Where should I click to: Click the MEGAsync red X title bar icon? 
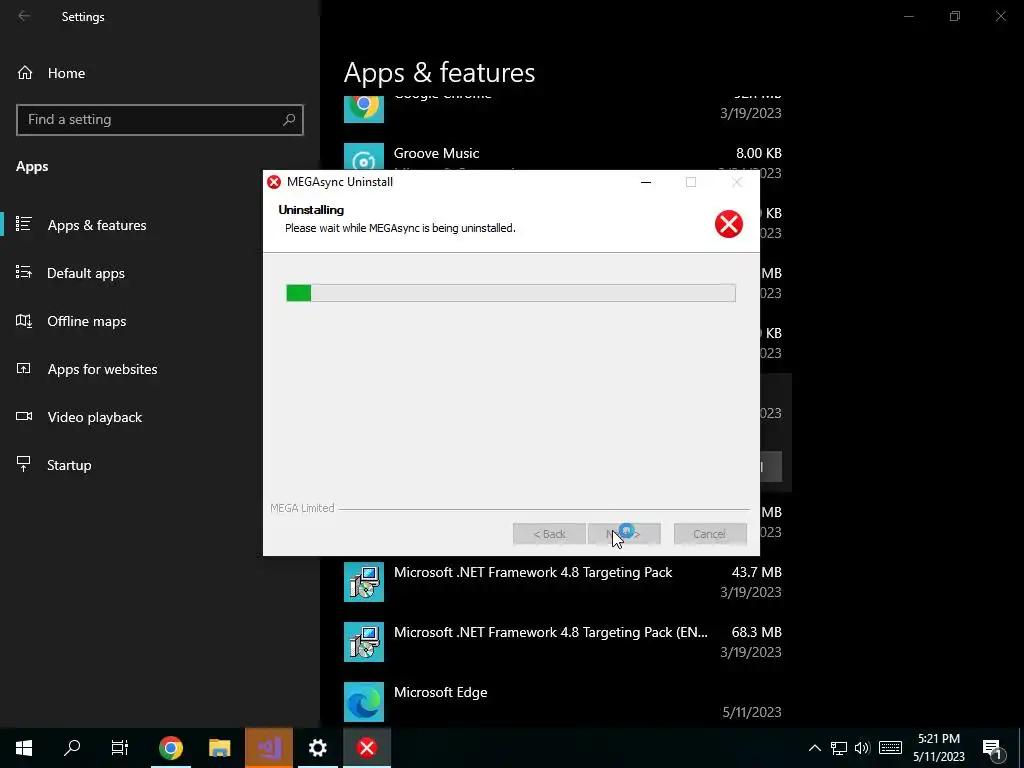click(274, 182)
